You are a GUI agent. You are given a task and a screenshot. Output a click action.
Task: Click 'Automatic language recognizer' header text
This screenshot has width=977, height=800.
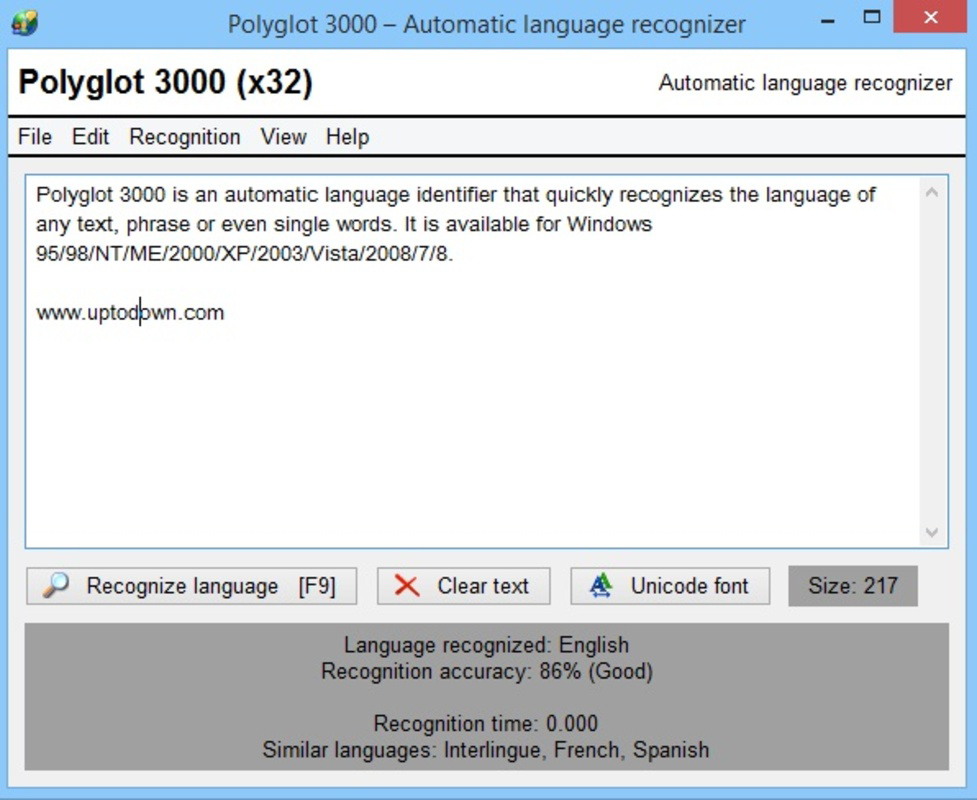(806, 83)
